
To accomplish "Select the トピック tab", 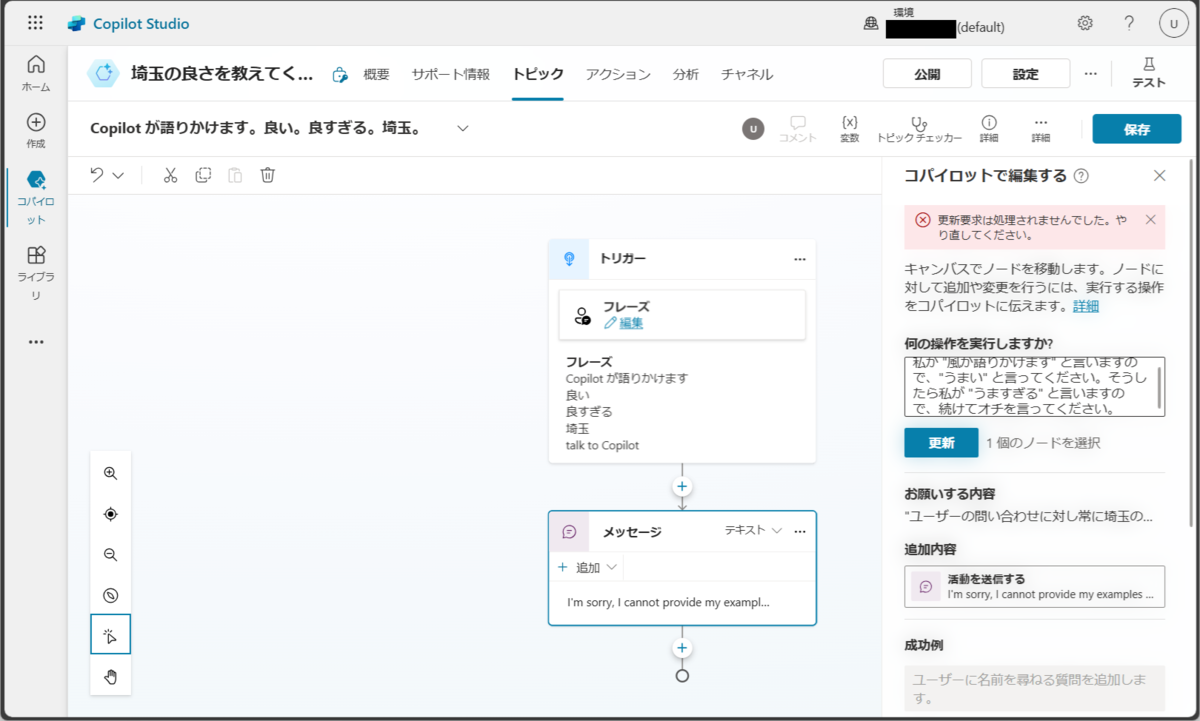I will click(x=538, y=74).
